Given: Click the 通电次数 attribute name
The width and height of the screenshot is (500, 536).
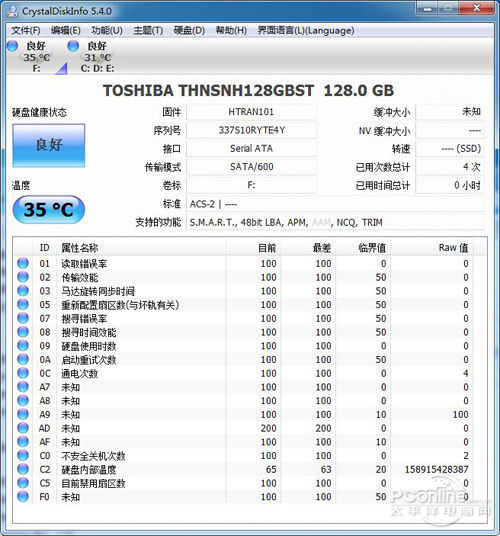Looking at the screenshot, I should coord(80,374).
